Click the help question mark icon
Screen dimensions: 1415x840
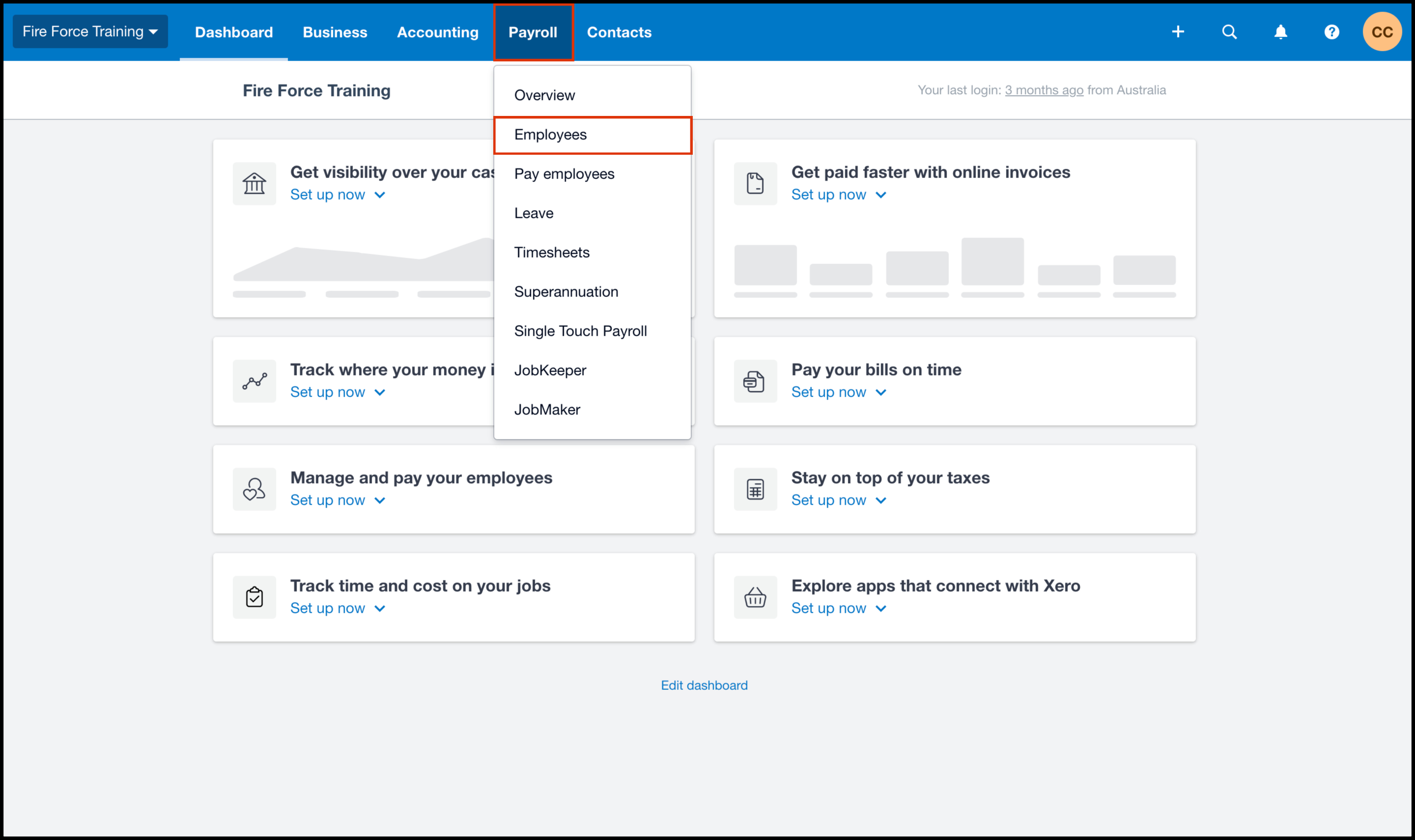(x=1331, y=32)
